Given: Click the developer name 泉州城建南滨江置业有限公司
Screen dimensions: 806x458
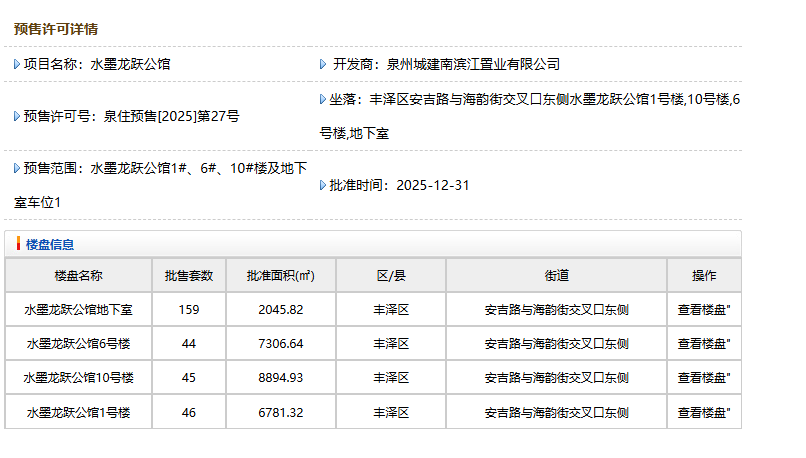Looking at the screenshot, I should (474, 64).
